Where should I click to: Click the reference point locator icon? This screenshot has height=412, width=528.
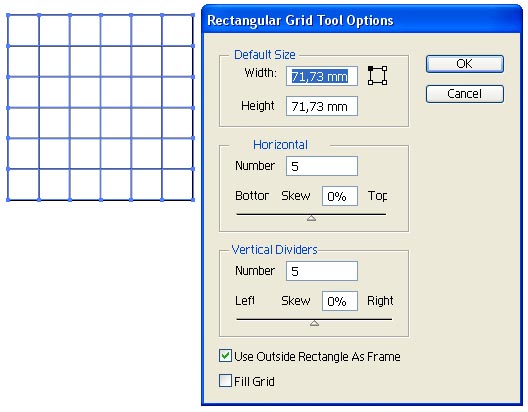(377, 75)
